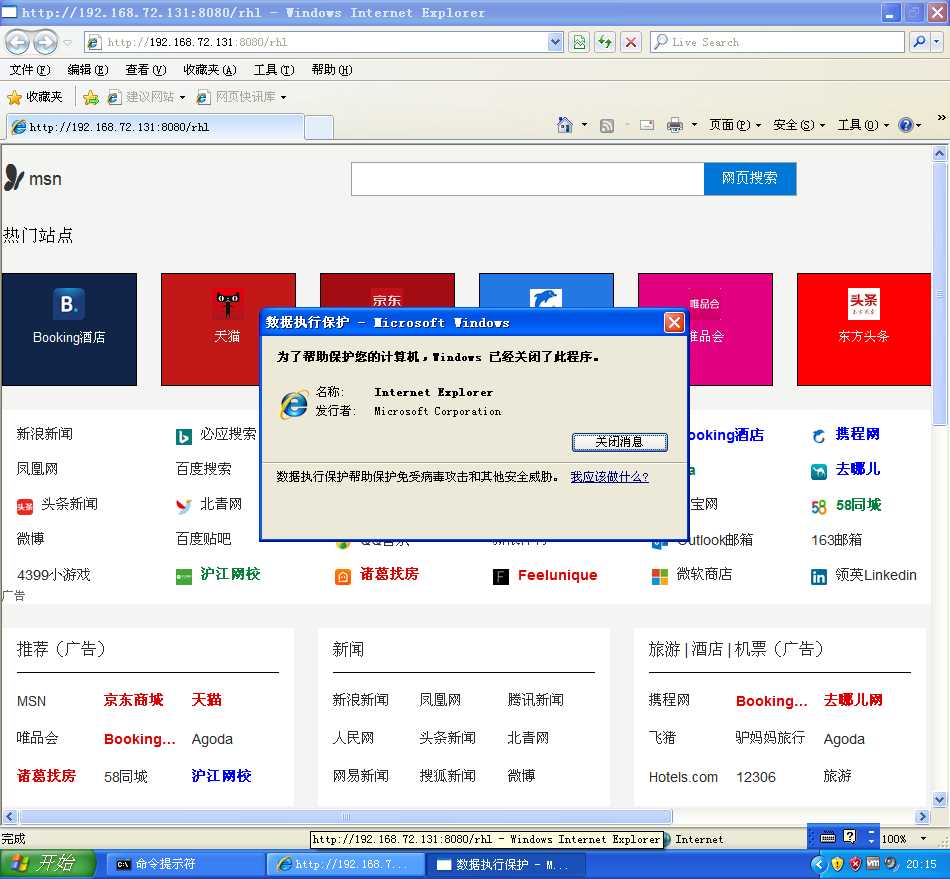The image size is (950, 879).
Task: Expand the address bar history dropdown
Action: coord(555,42)
